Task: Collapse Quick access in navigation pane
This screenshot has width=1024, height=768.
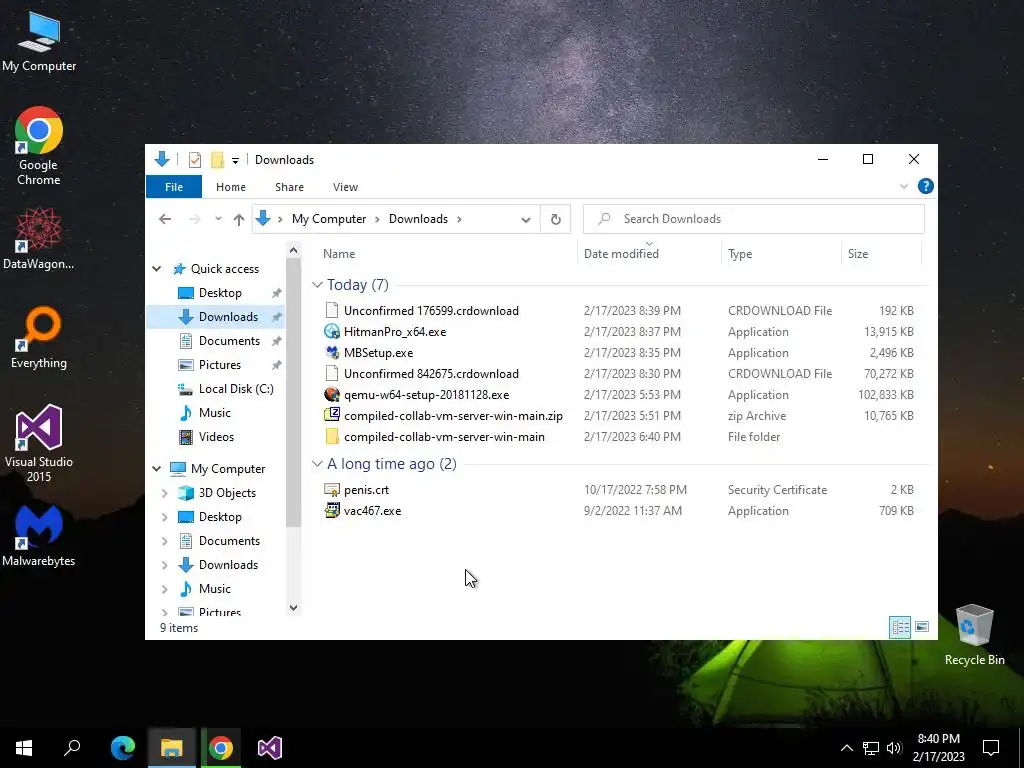Action: click(157, 269)
